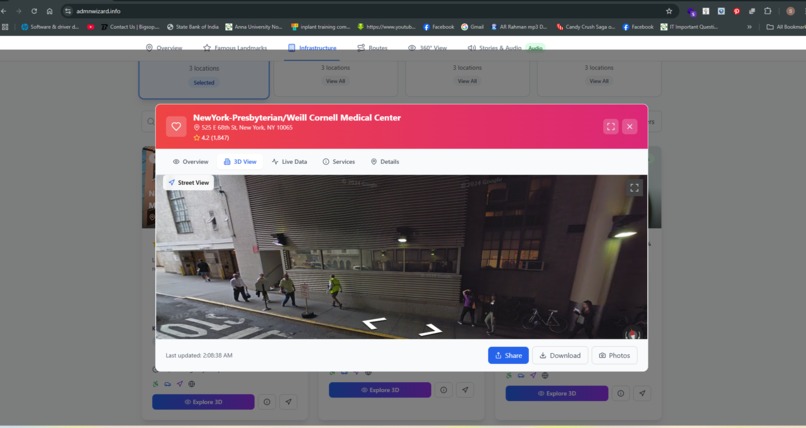Image resolution: width=806 pixels, height=428 pixels.
Task: Favorite the hospital with the heart icon
Action: (176, 126)
